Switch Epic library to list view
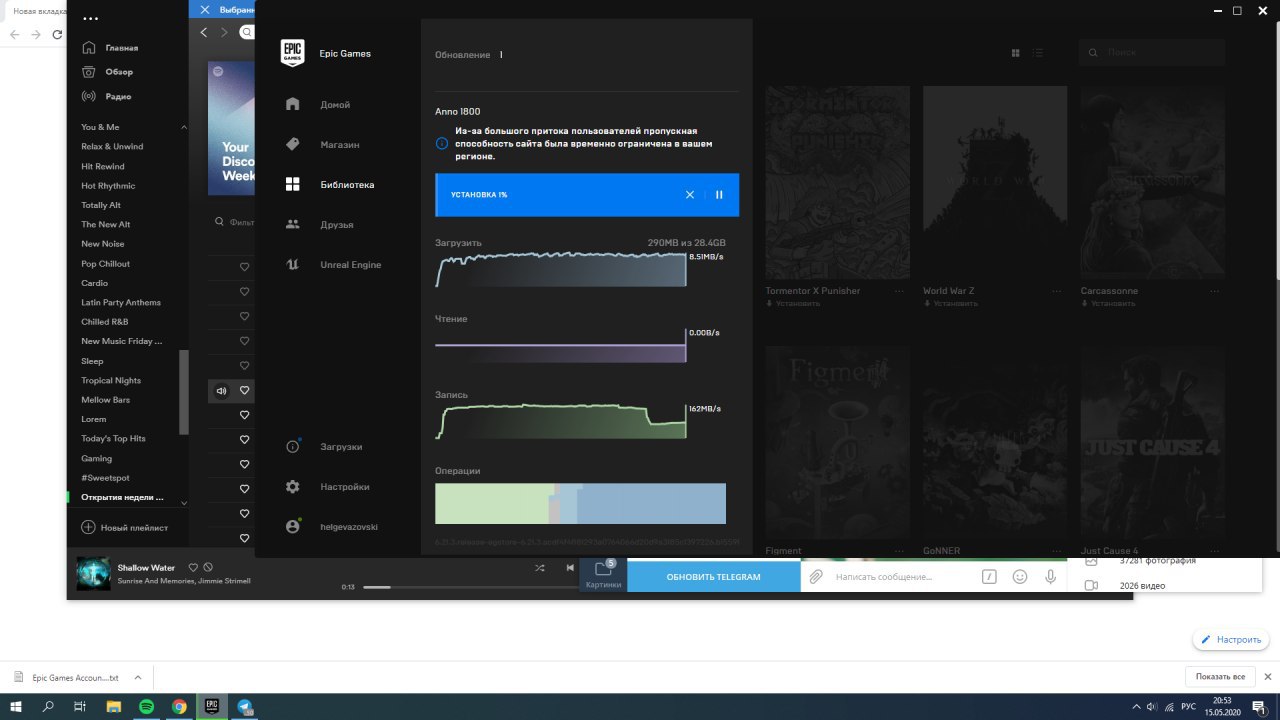This screenshot has height=720, width=1280. (x=1039, y=53)
